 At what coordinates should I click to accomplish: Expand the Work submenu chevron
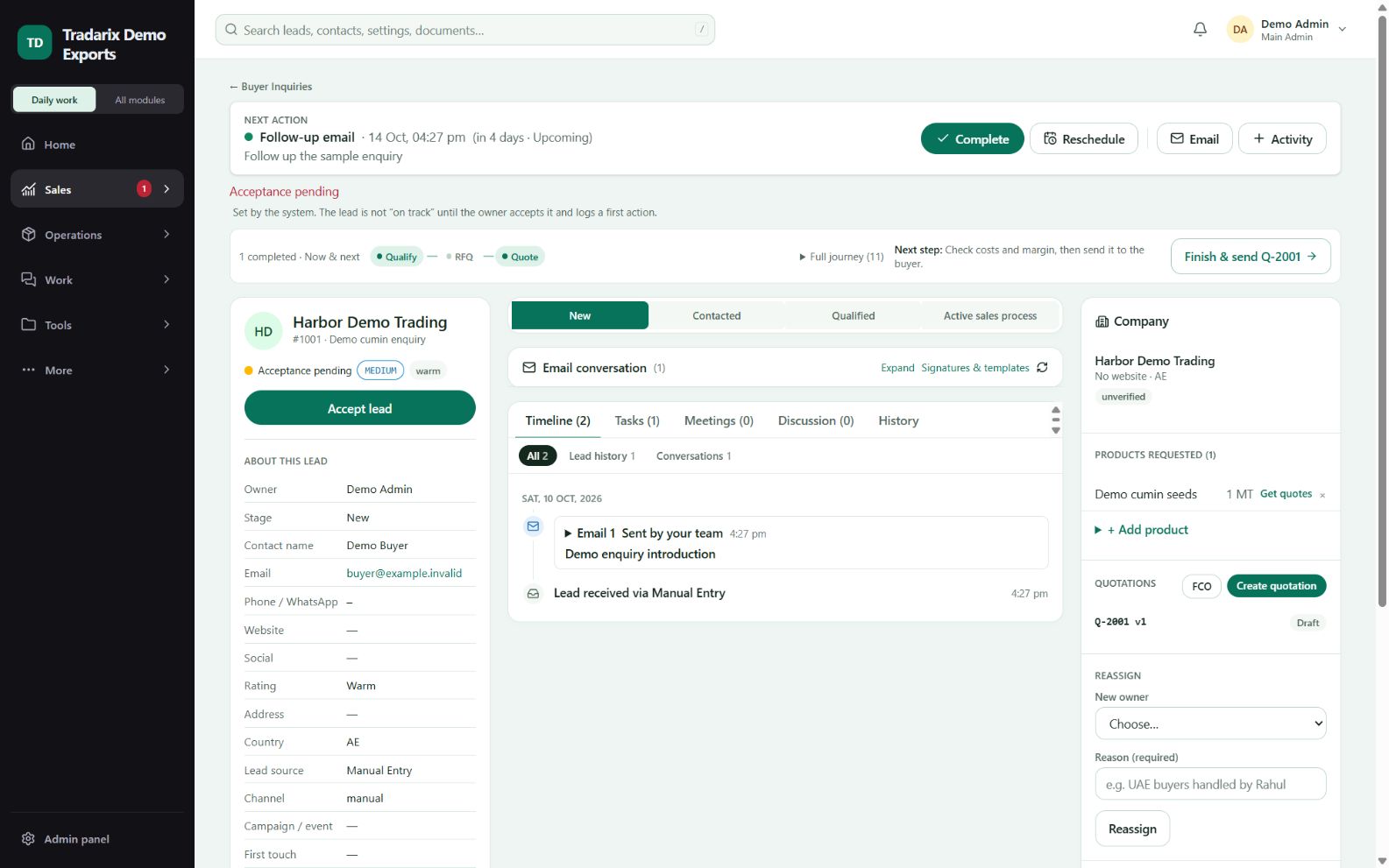click(x=167, y=279)
